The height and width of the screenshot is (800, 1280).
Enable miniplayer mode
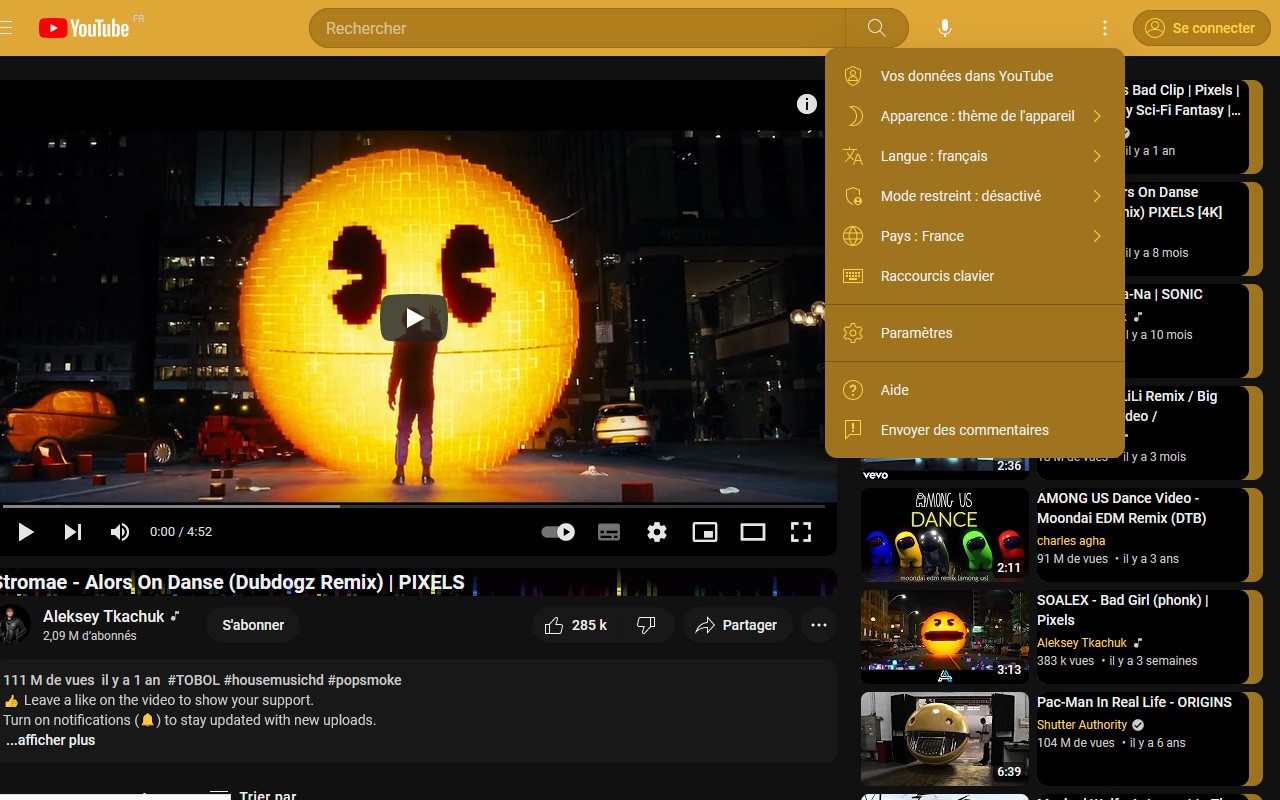705,532
